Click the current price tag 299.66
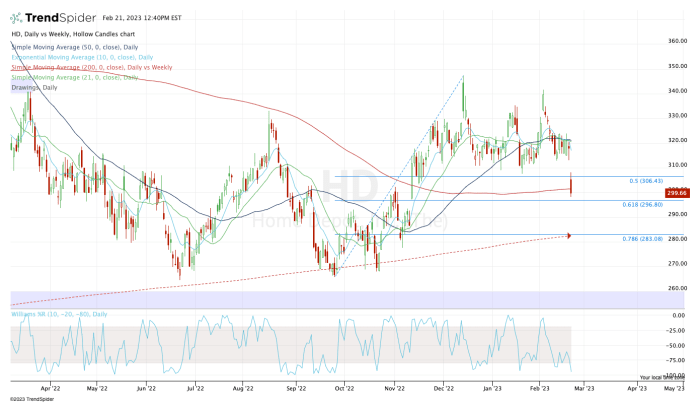Screen dimensions: 700x404 pos(677,193)
